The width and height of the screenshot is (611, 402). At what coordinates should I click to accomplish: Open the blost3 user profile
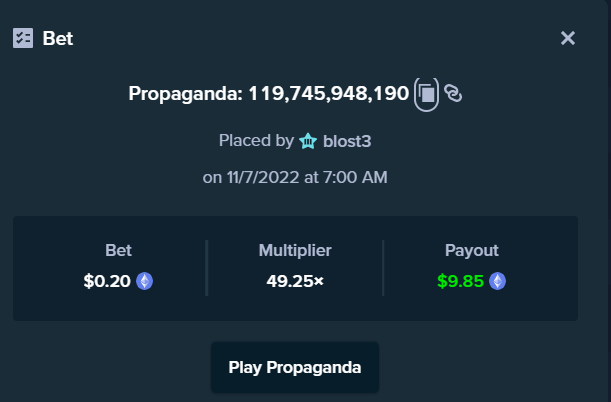[x=347, y=141]
